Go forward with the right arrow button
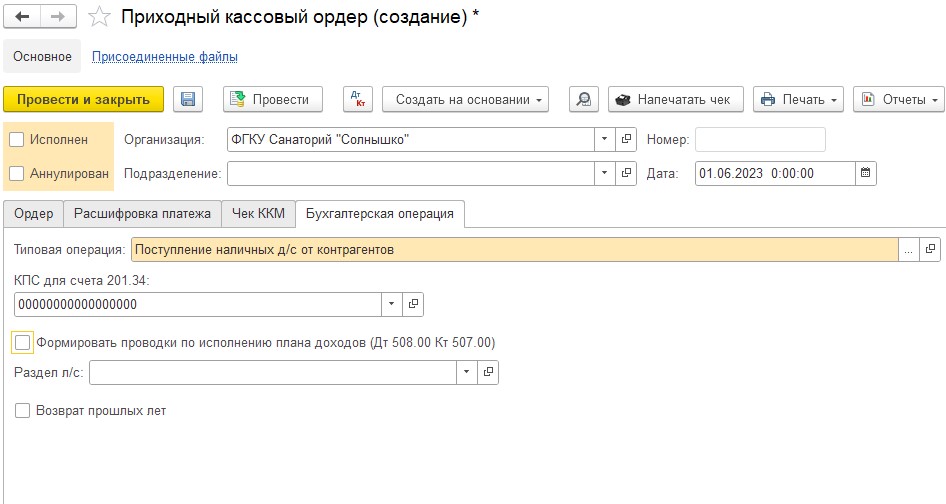Image resolution: width=946 pixels, height=504 pixels. point(58,17)
